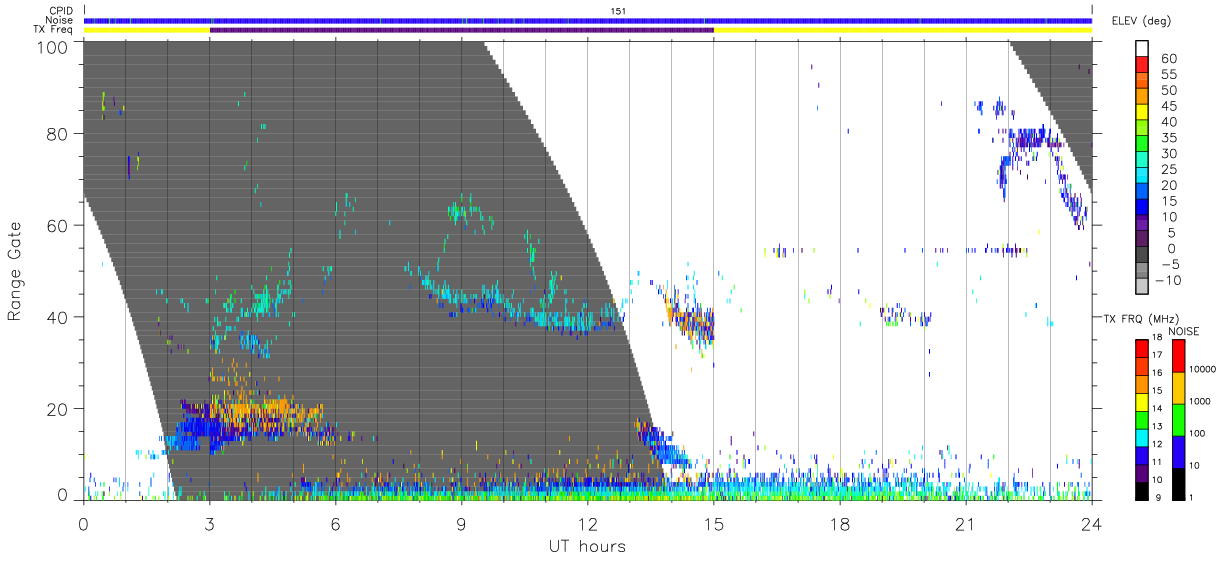Click the purple segment of TX Freq bar
Viewport: 1228px width, 567px height.
coord(461,30)
